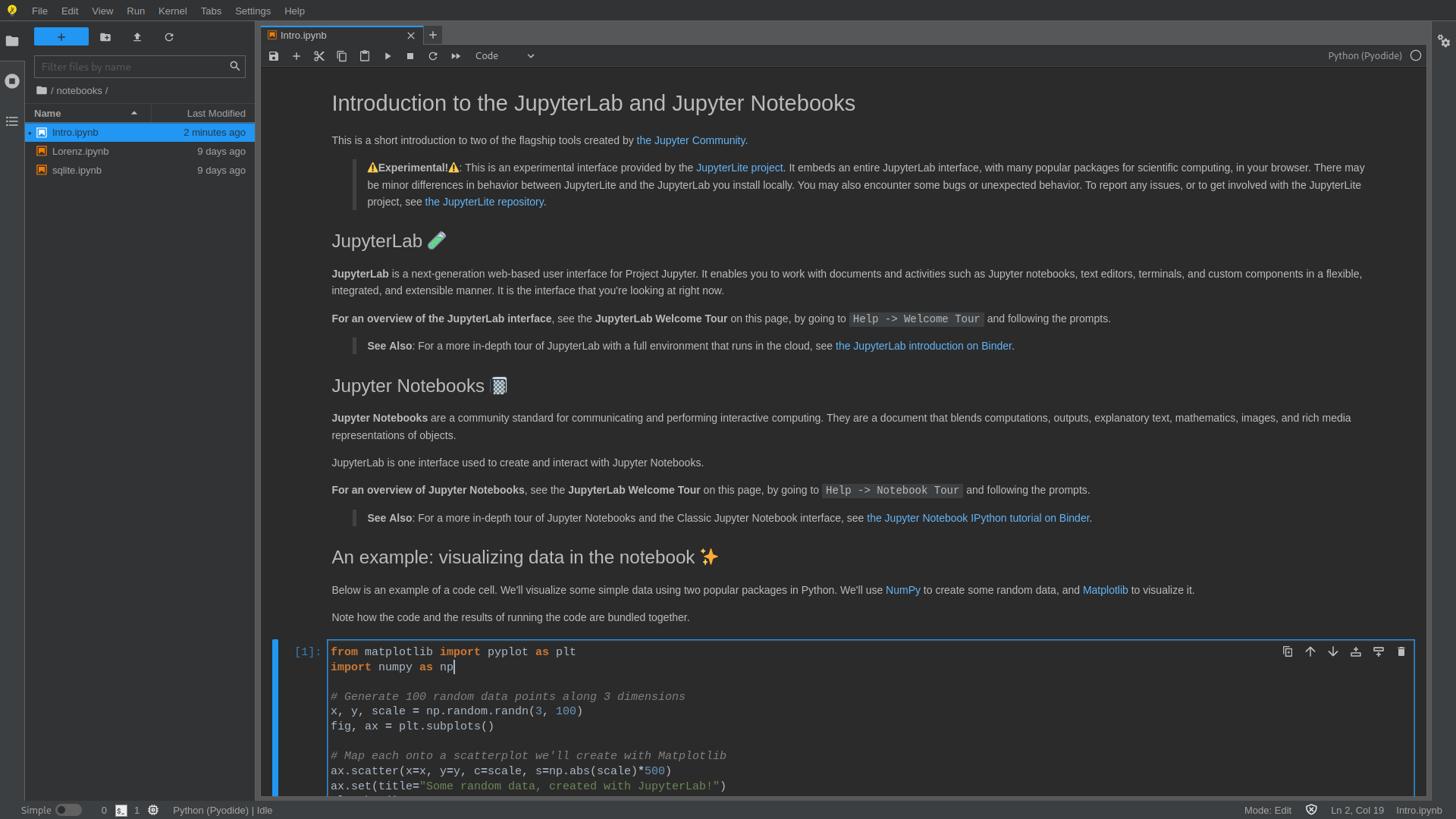
Task: Select the kernel status circle indicator
Action: (1417, 55)
